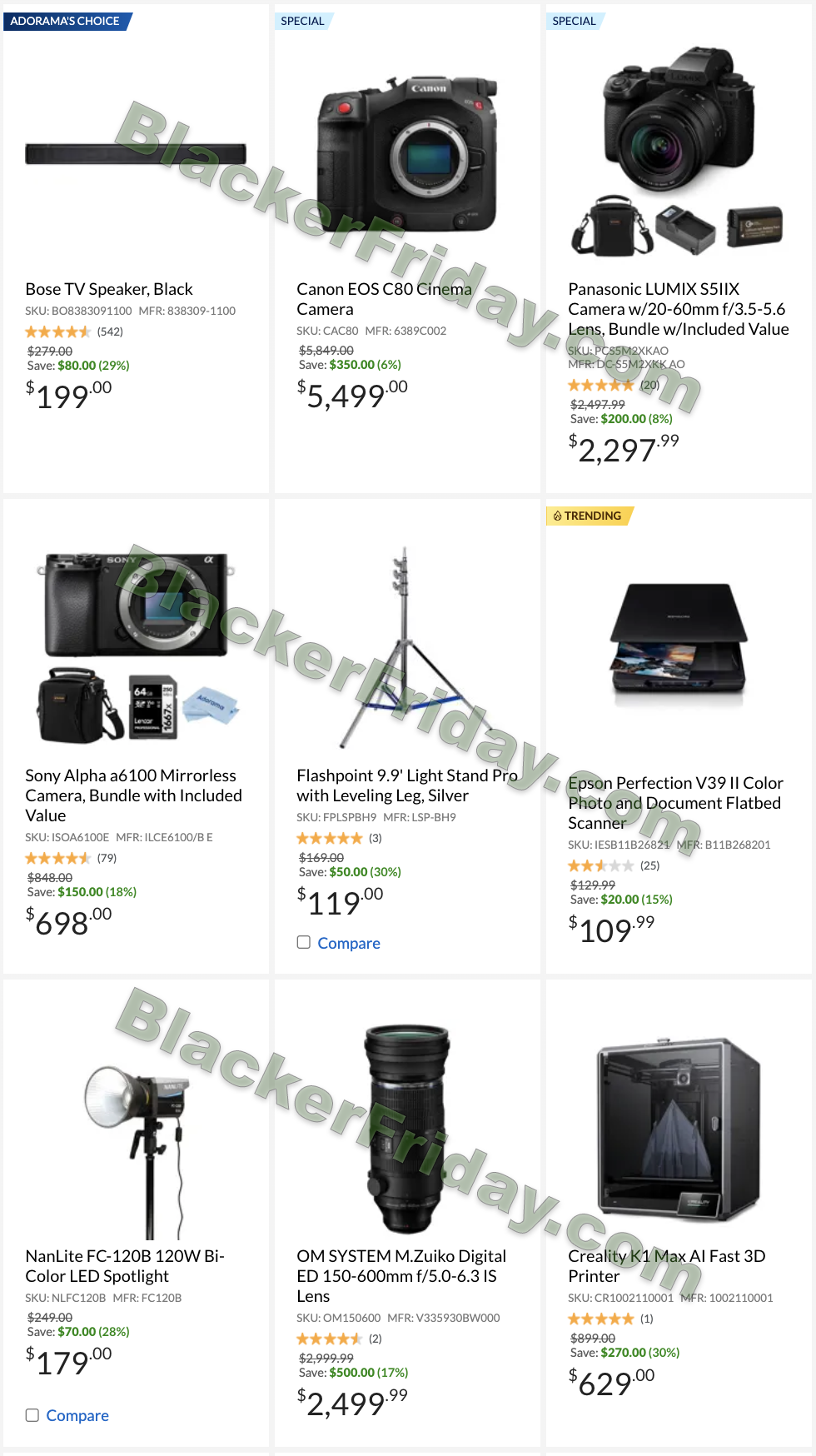Open the Canon EOS C80 Cinema Camera link
The height and width of the screenshot is (1456, 816).
pos(384,299)
